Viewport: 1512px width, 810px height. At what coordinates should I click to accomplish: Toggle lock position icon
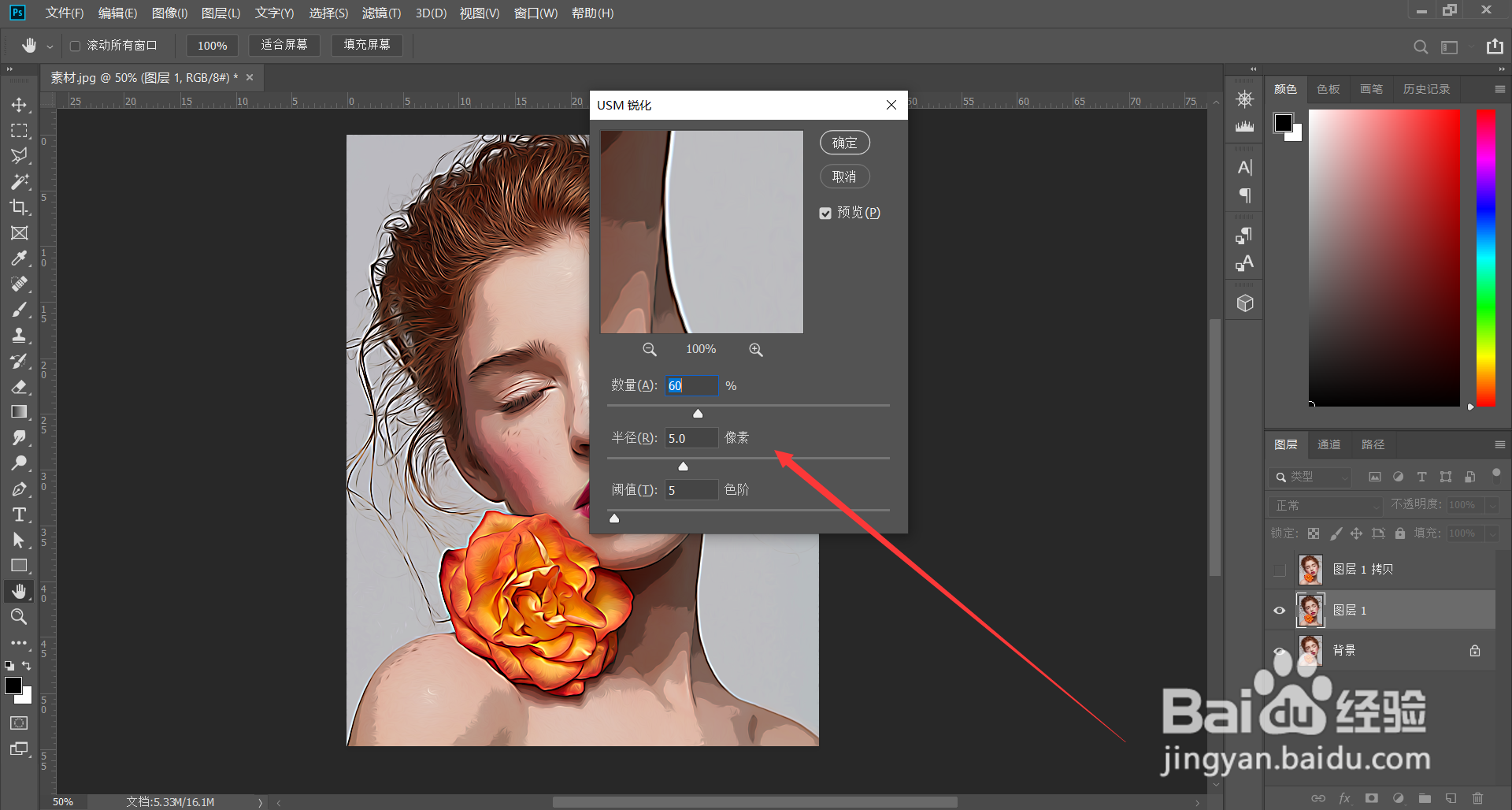coord(1356,533)
